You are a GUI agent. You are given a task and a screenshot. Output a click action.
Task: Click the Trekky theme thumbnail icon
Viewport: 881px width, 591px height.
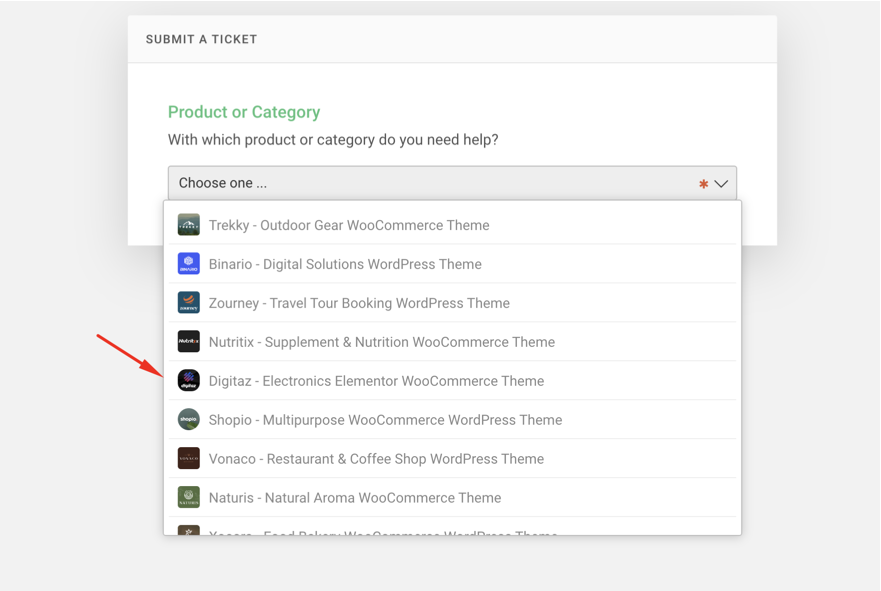(x=189, y=225)
